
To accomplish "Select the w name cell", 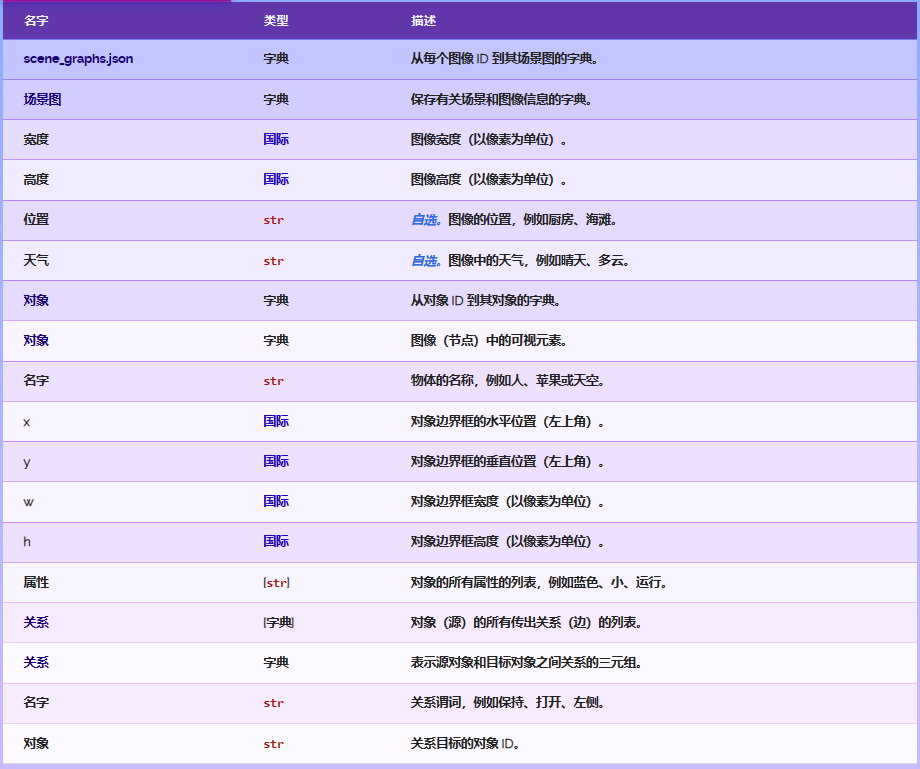I will coord(28,502).
